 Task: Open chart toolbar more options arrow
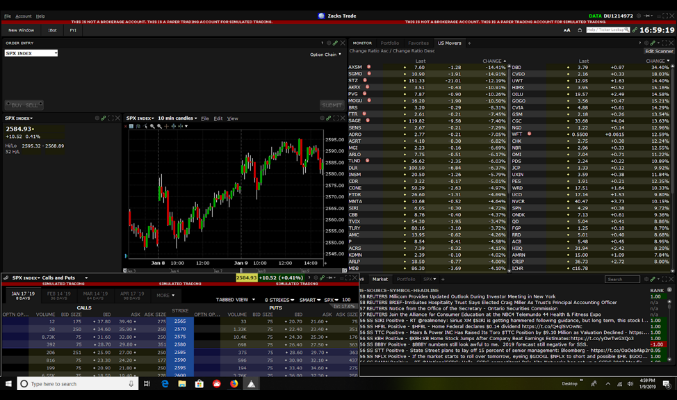tap(186, 126)
